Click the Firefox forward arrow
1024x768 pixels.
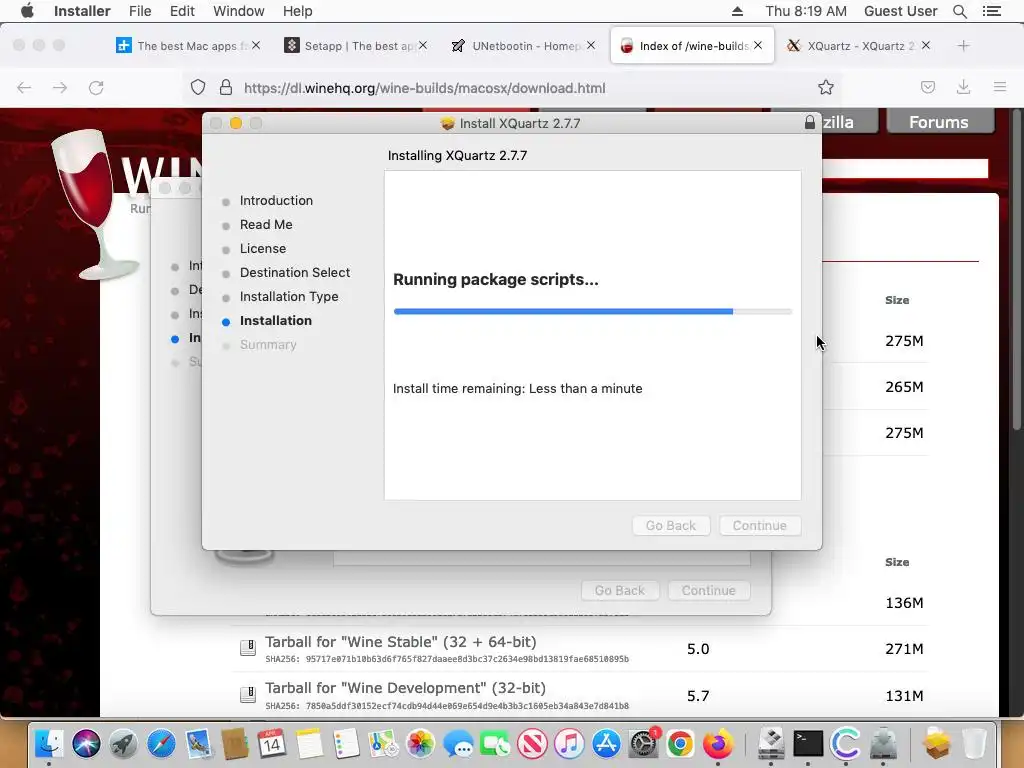(60, 88)
